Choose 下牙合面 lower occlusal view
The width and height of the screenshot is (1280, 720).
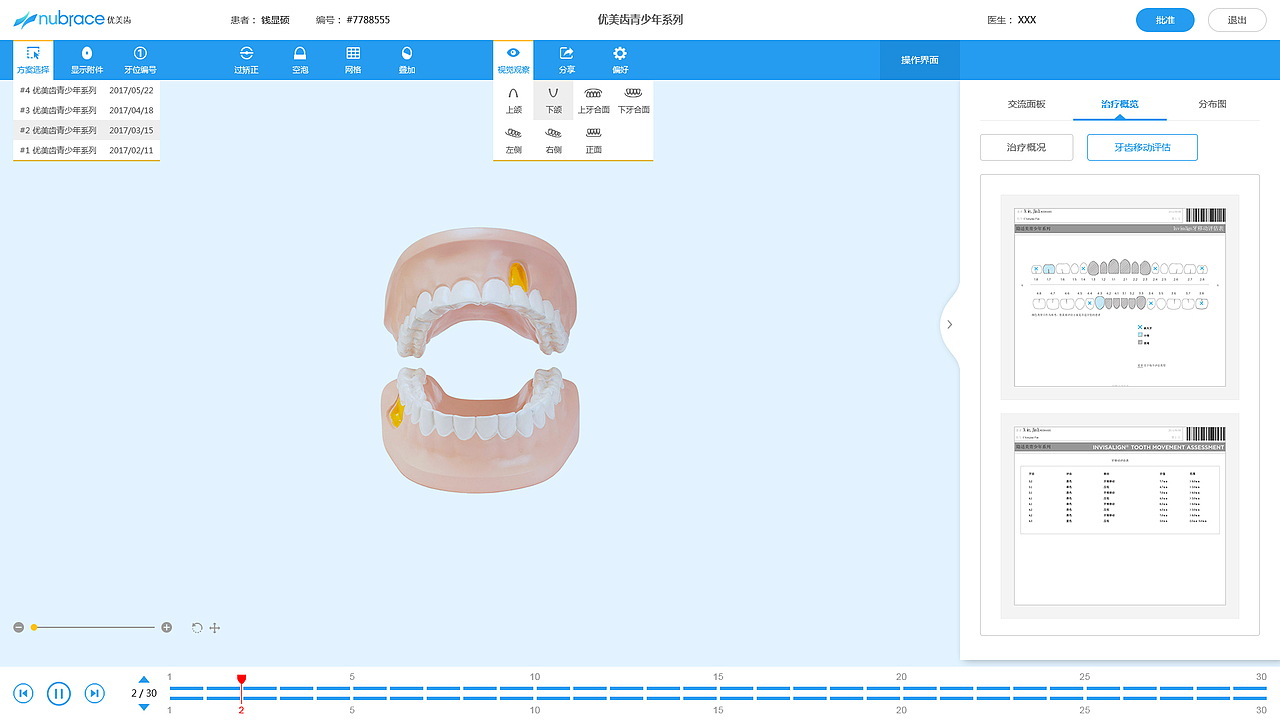click(x=633, y=100)
